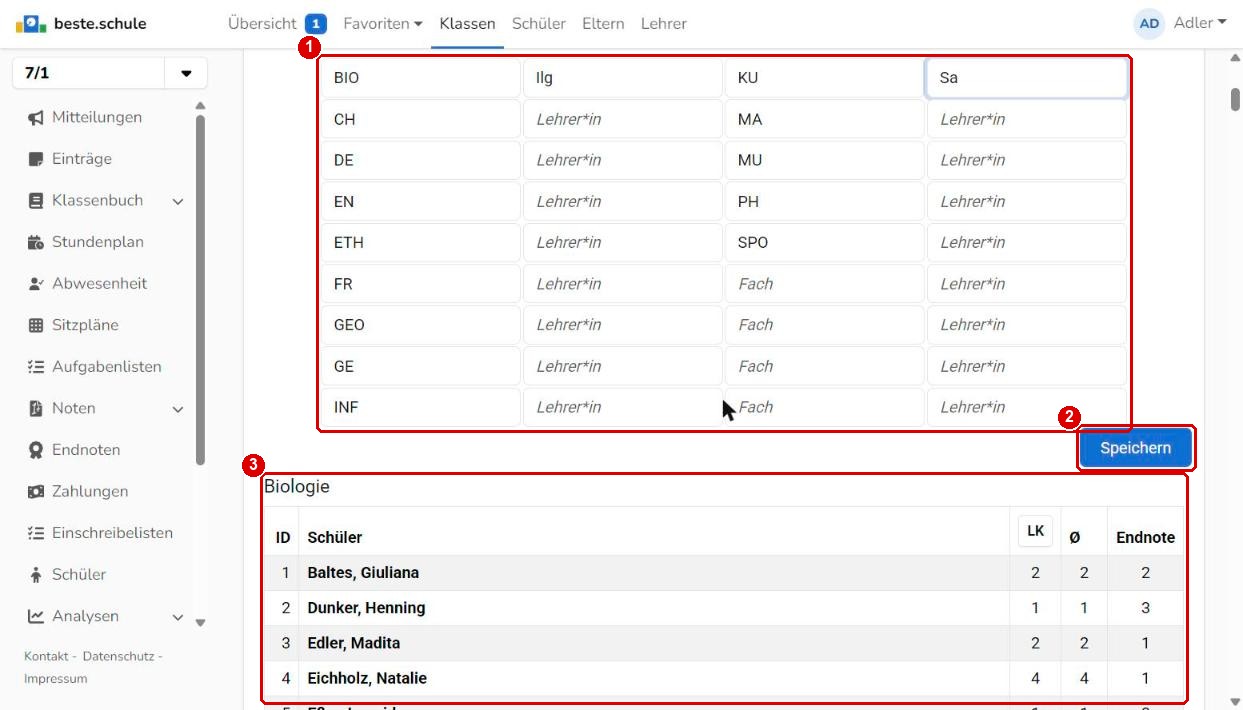Open the Adler account dropdown
The image size is (1243, 710).
(1200, 23)
